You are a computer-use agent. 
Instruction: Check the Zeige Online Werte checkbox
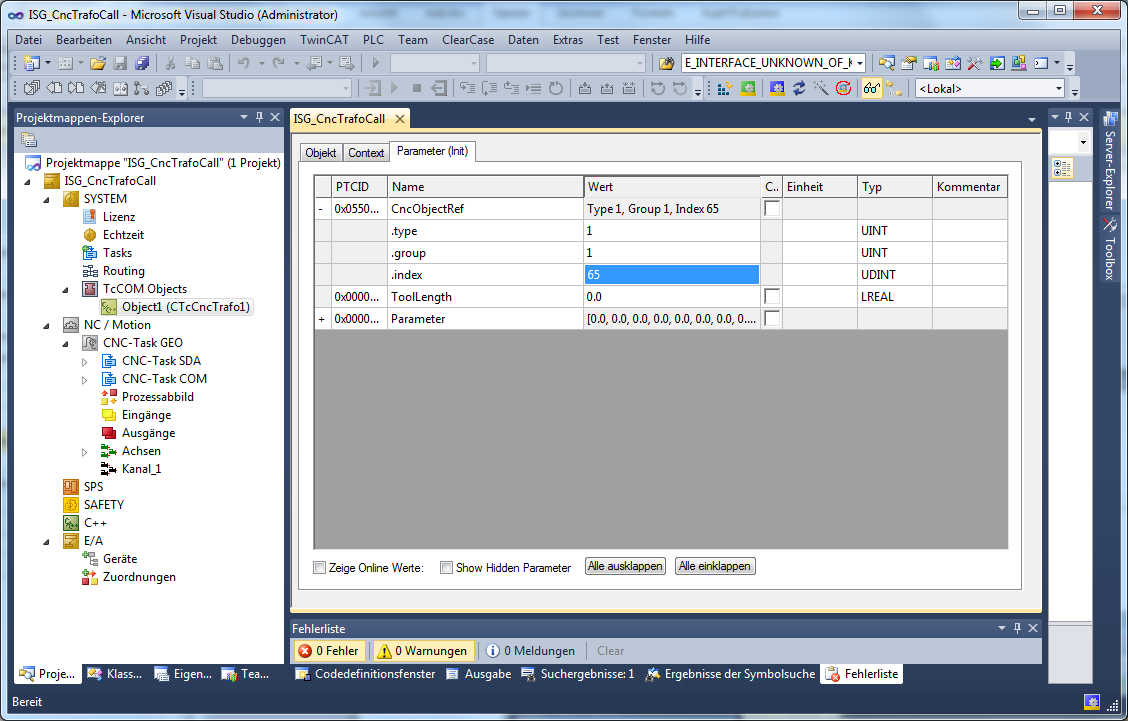tap(320, 567)
